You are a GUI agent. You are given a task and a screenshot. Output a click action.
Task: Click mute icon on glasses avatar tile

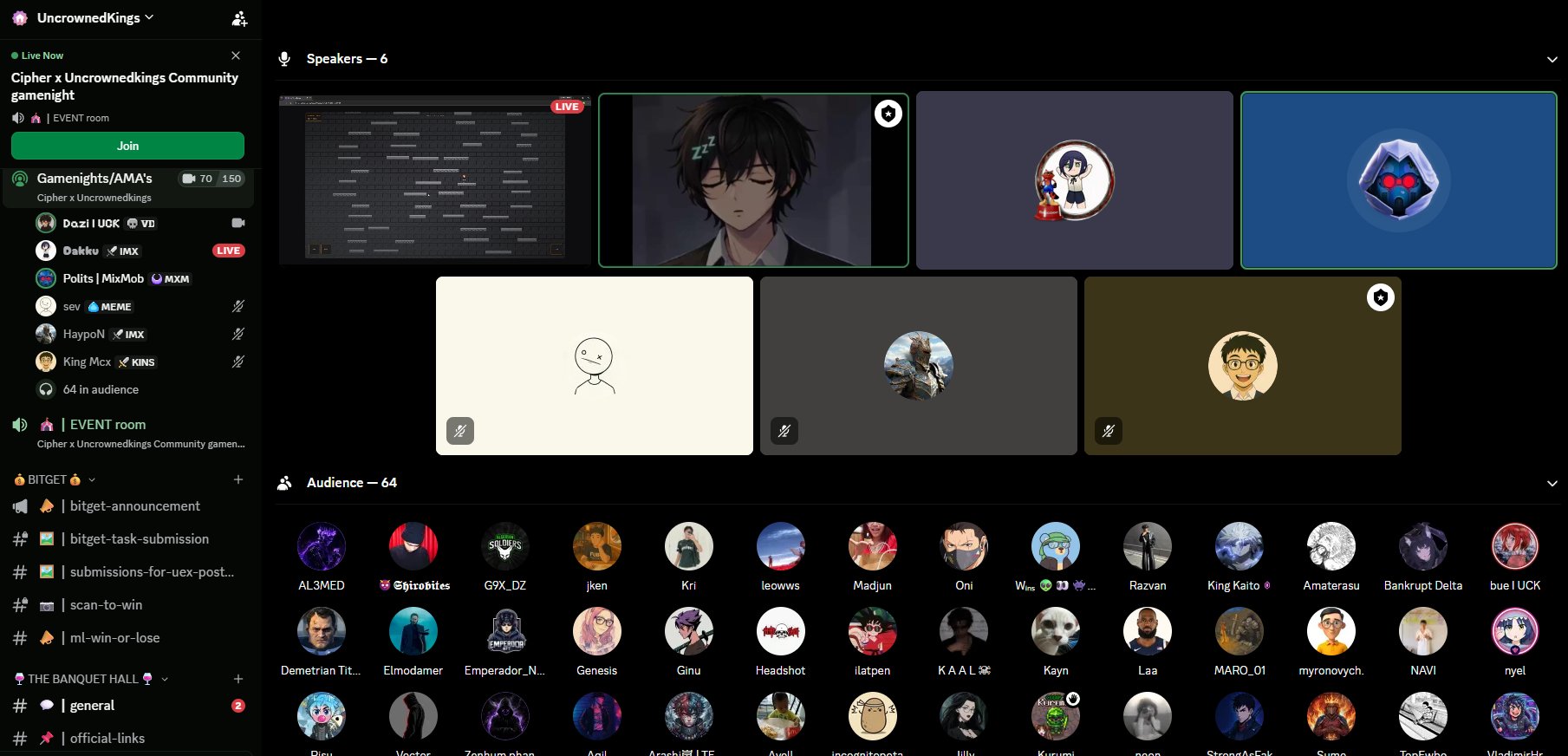tap(1109, 431)
